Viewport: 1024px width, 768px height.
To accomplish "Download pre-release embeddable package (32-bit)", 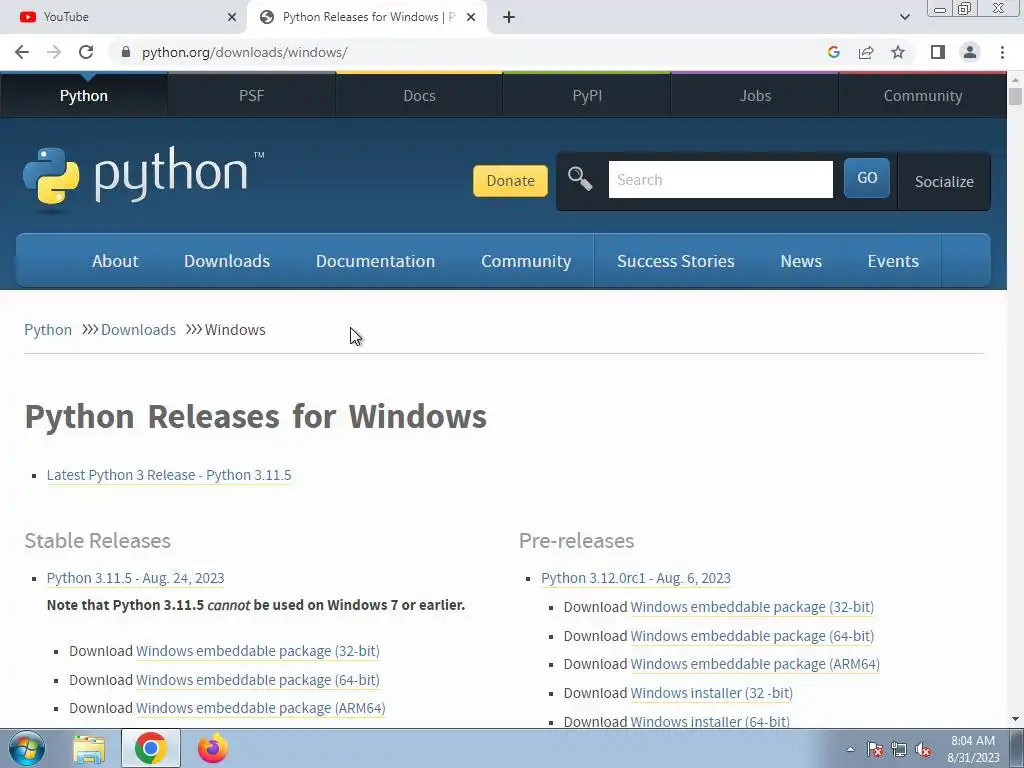I will [752, 607].
